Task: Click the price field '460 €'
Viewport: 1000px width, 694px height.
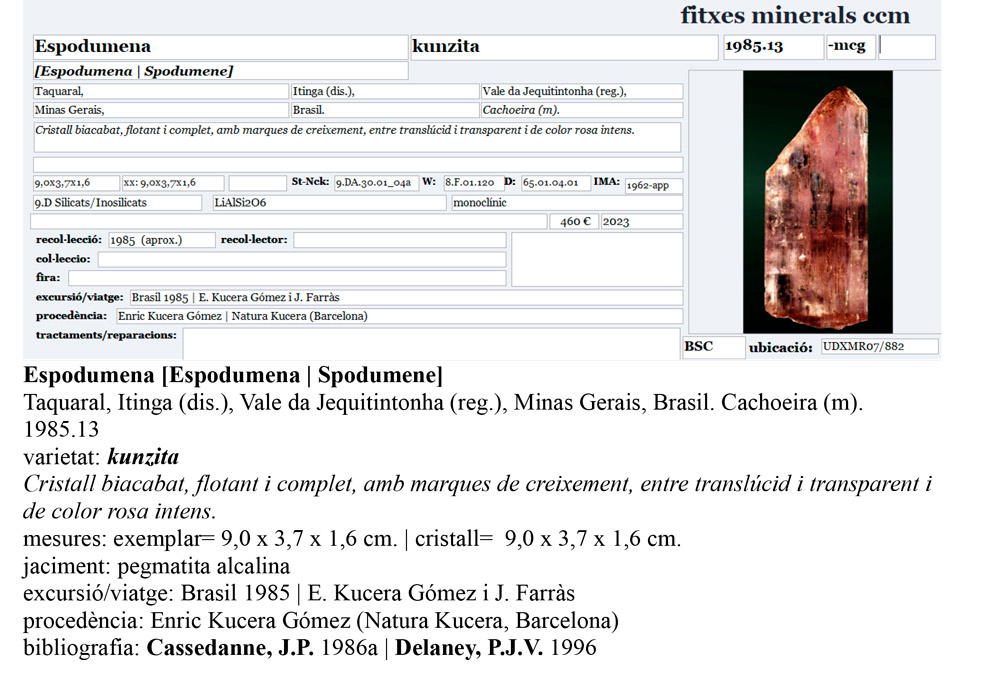Action: click(x=573, y=221)
